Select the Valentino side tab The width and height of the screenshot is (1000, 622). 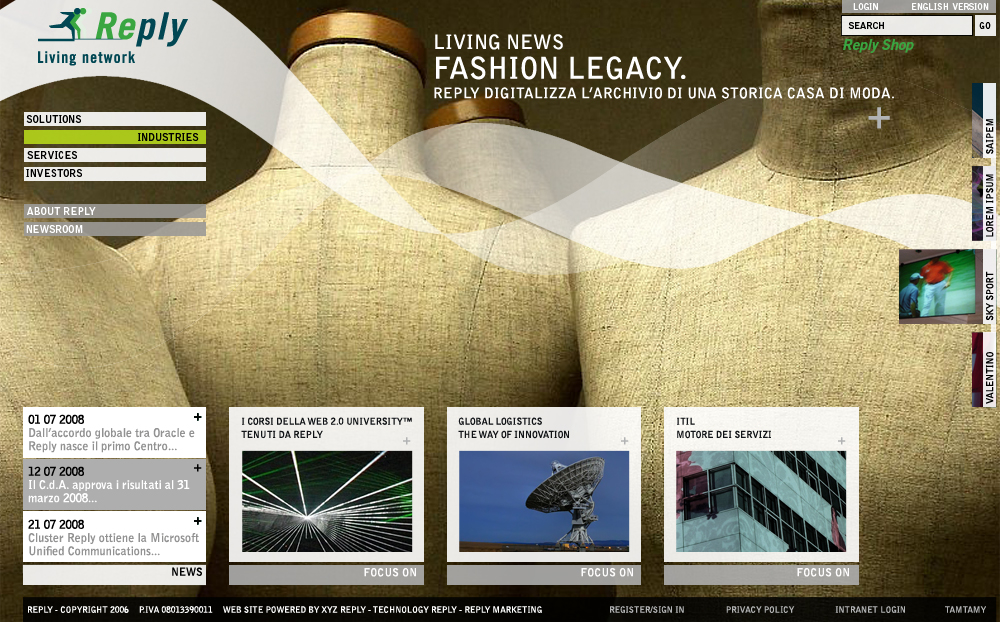tap(984, 369)
